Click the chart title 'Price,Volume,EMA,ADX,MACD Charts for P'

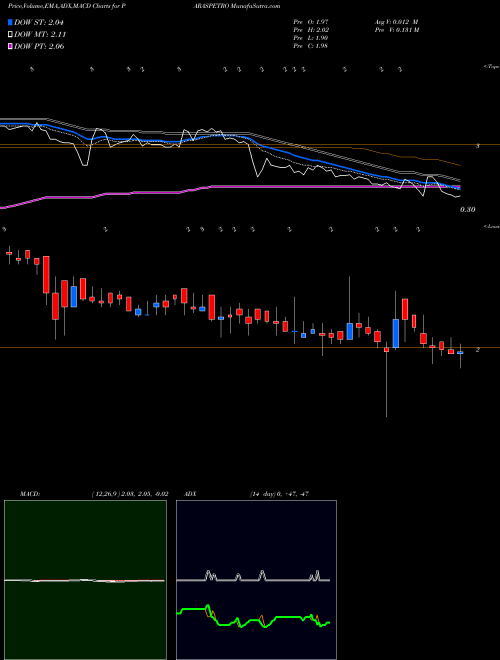click(67, 6)
